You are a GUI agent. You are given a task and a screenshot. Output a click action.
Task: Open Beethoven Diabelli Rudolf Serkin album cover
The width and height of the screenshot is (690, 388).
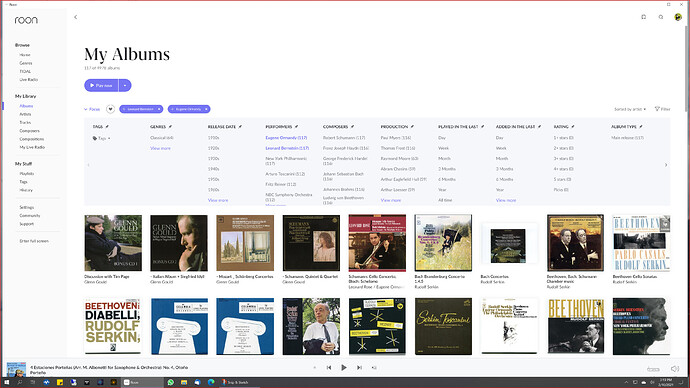[113, 326]
